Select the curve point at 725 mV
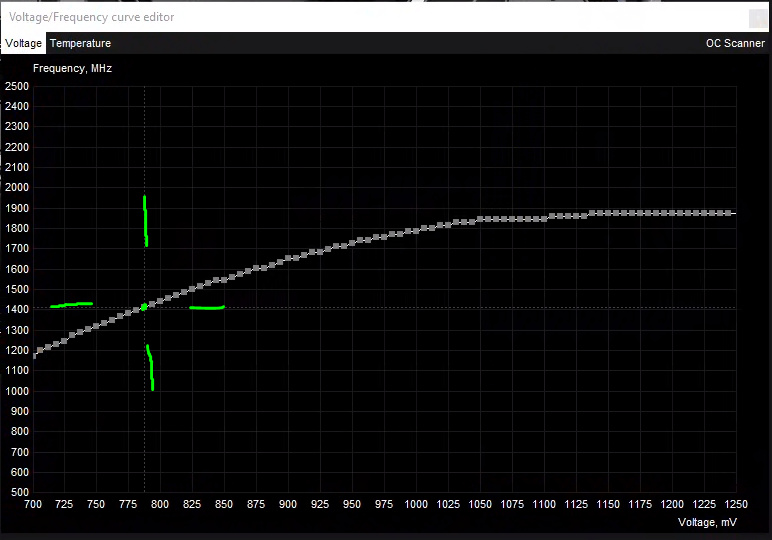The height and width of the screenshot is (540, 772). click(x=64, y=341)
